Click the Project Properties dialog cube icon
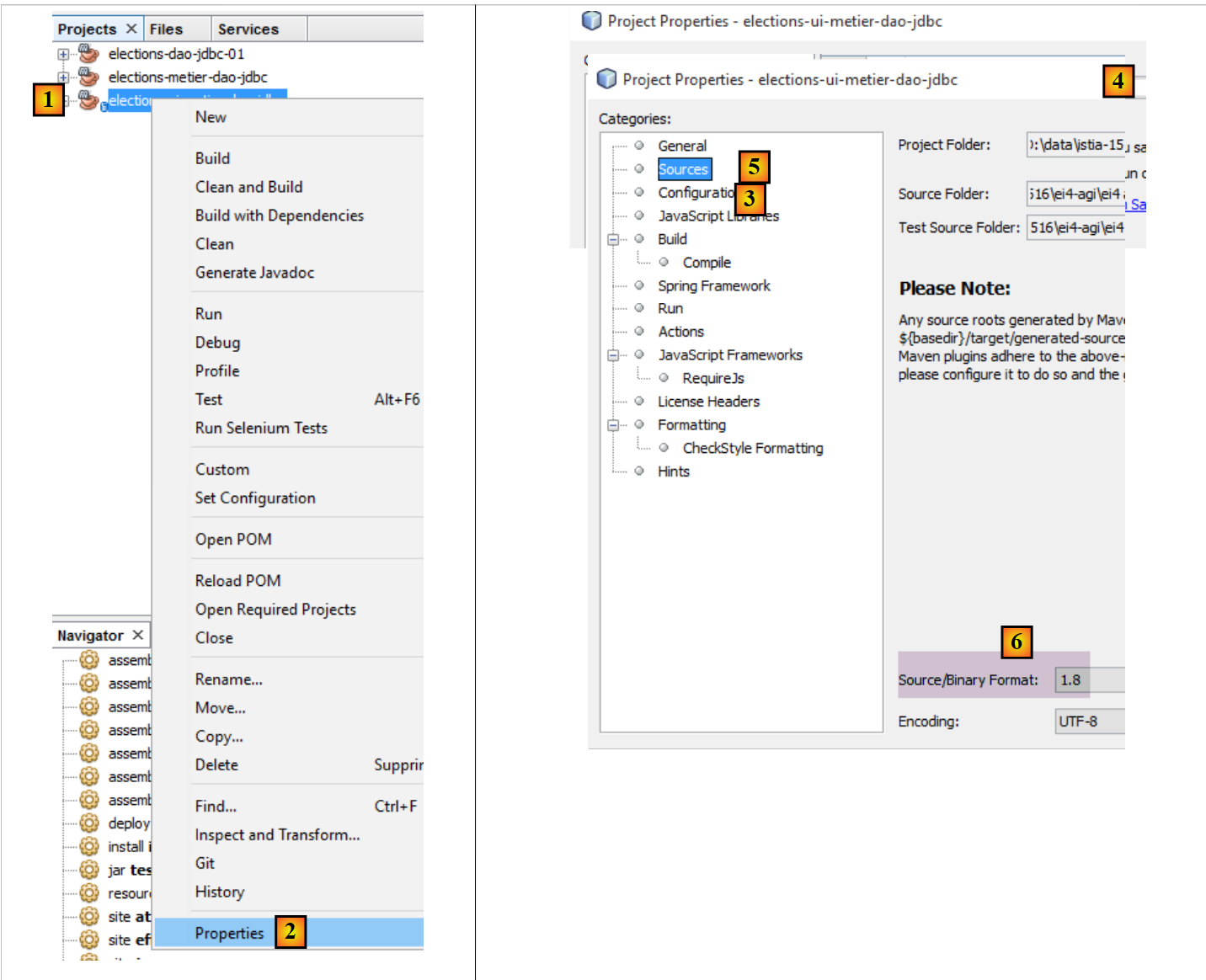The image size is (1206, 980). [x=606, y=79]
